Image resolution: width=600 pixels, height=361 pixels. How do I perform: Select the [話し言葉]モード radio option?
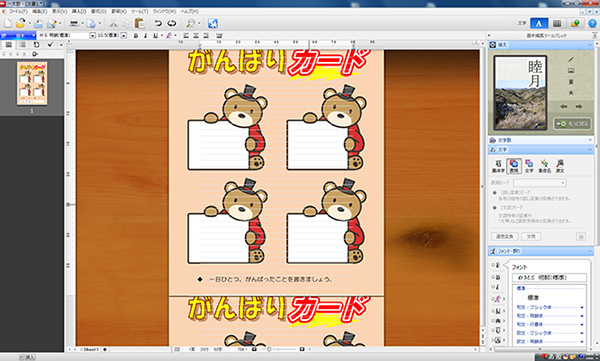(494, 193)
